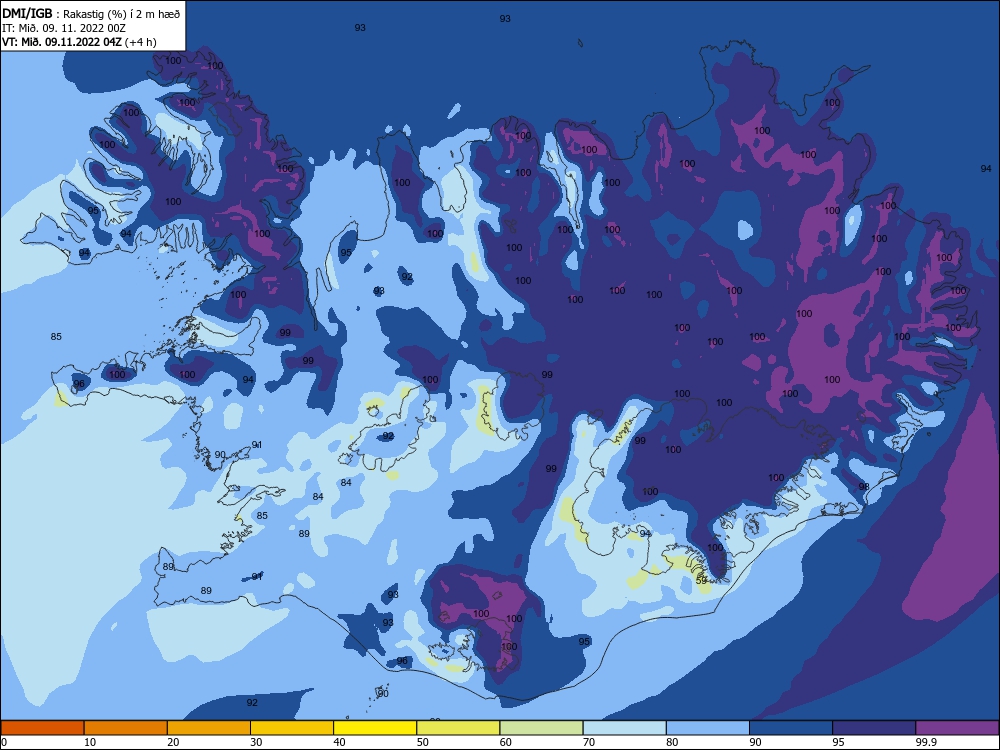
Task: Select the 30–40 golden yellow legend swatch
Action: click(x=292, y=728)
